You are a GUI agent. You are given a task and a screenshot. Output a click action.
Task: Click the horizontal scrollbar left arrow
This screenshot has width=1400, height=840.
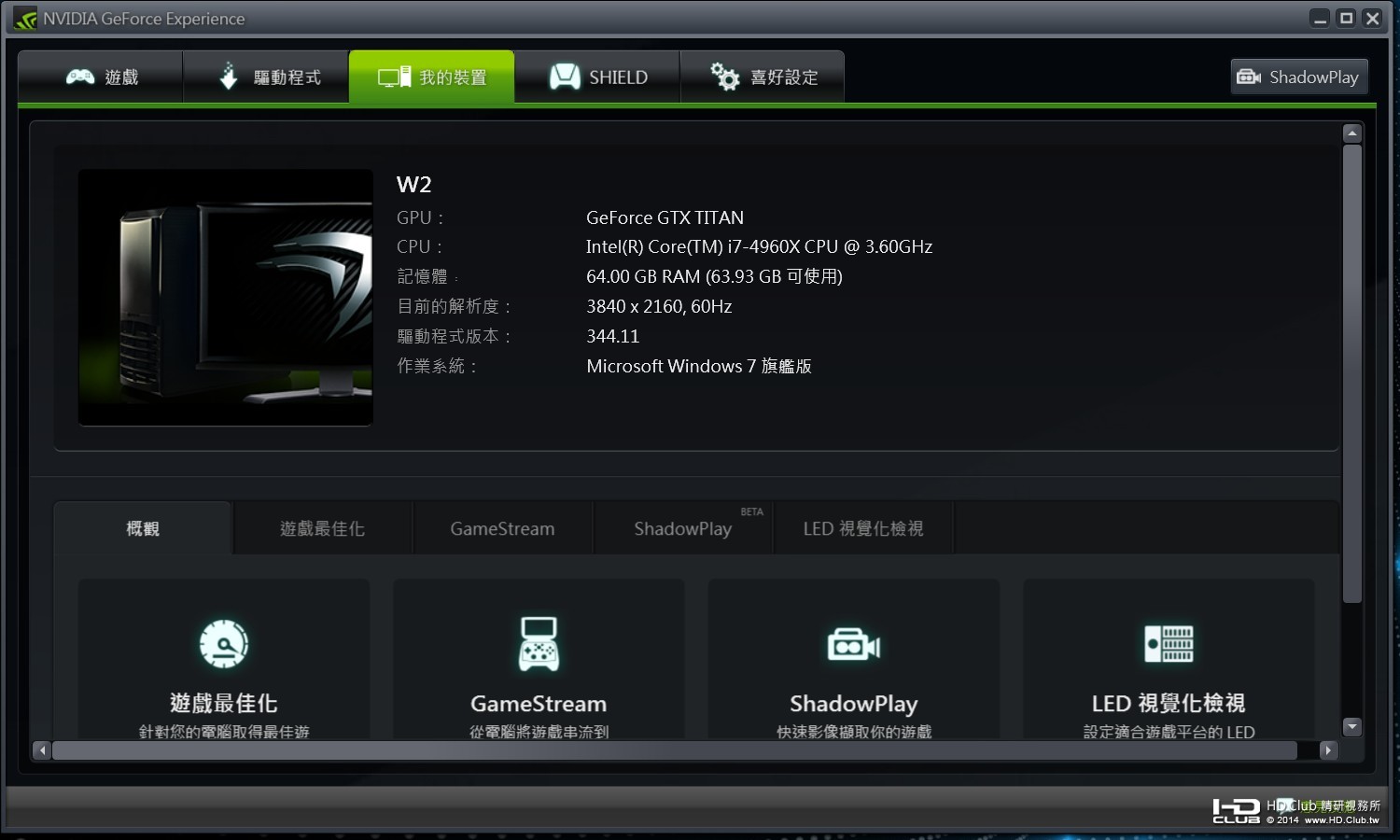(x=41, y=750)
